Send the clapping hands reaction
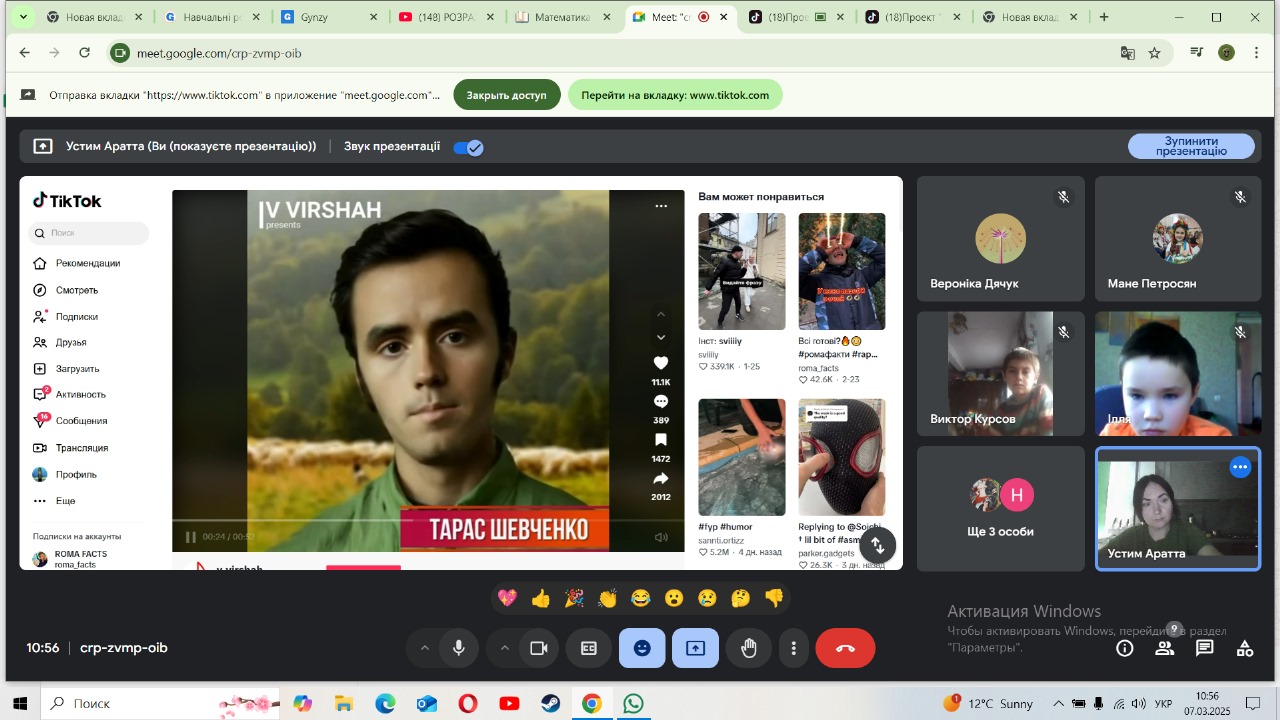Screen dimensions: 1280x720 click(608, 598)
